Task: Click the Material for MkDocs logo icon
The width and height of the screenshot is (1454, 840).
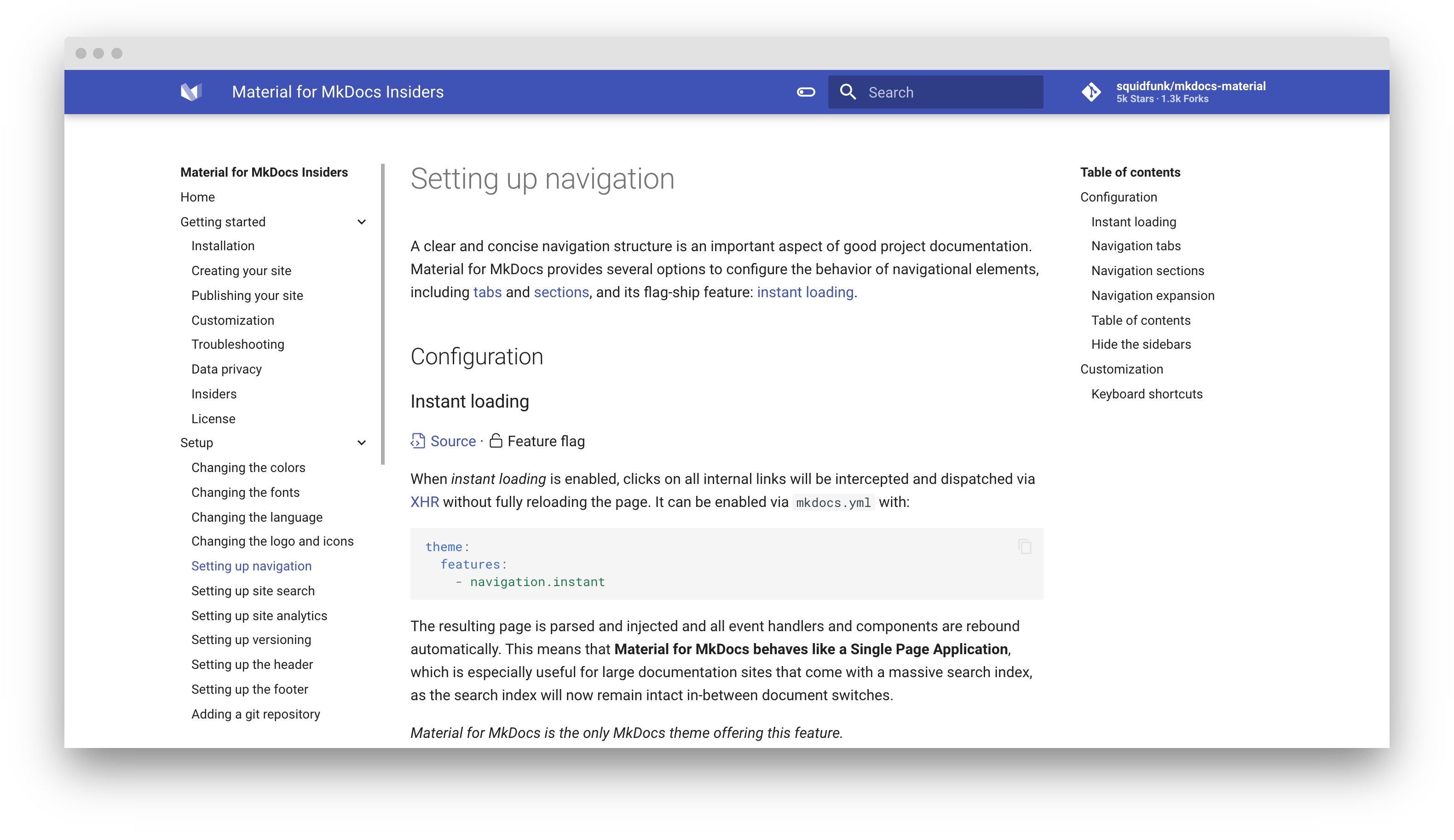Action: (191, 92)
